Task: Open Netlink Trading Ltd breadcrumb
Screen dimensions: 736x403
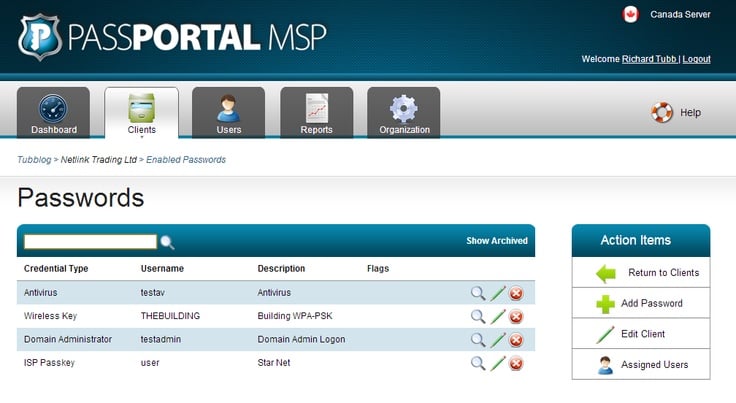Action: pyautogui.click(x=99, y=160)
